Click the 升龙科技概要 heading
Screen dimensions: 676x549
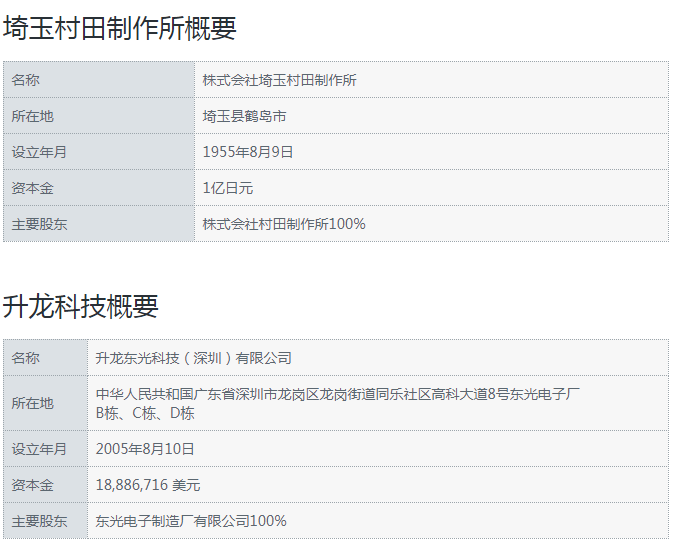click(x=81, y=306)
